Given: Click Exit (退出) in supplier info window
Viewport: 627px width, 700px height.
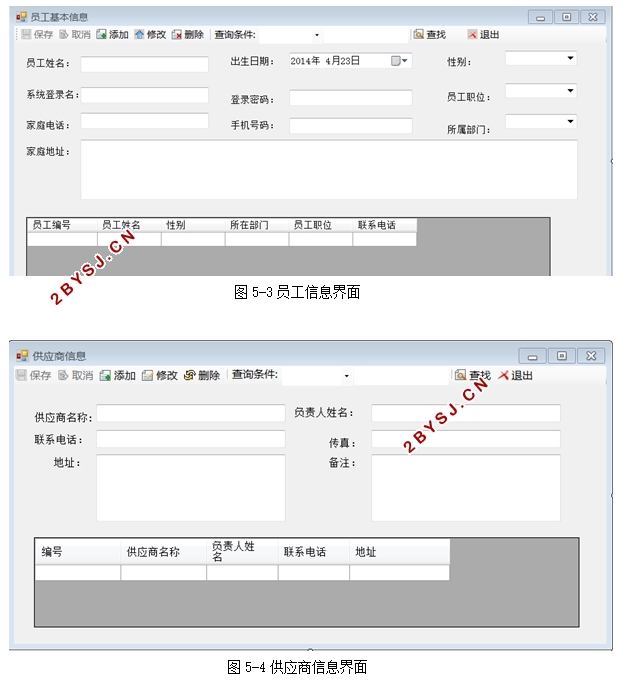Looking at the screenshot, I should pyautogui.click(x=515, y=375).
